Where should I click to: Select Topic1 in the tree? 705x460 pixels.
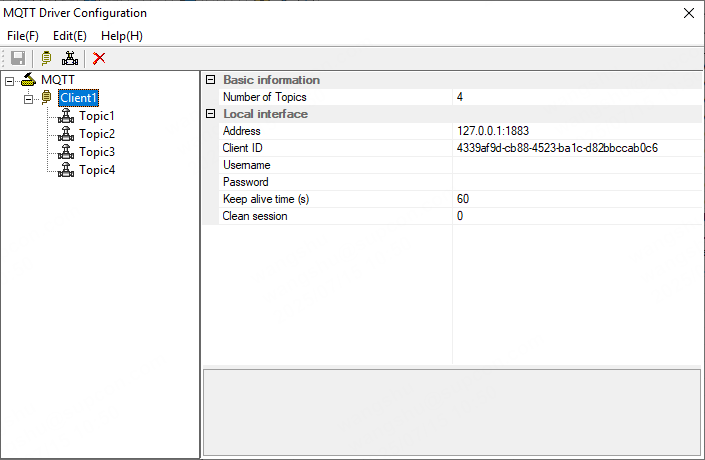pyautogui.click(x=97, y=116)
